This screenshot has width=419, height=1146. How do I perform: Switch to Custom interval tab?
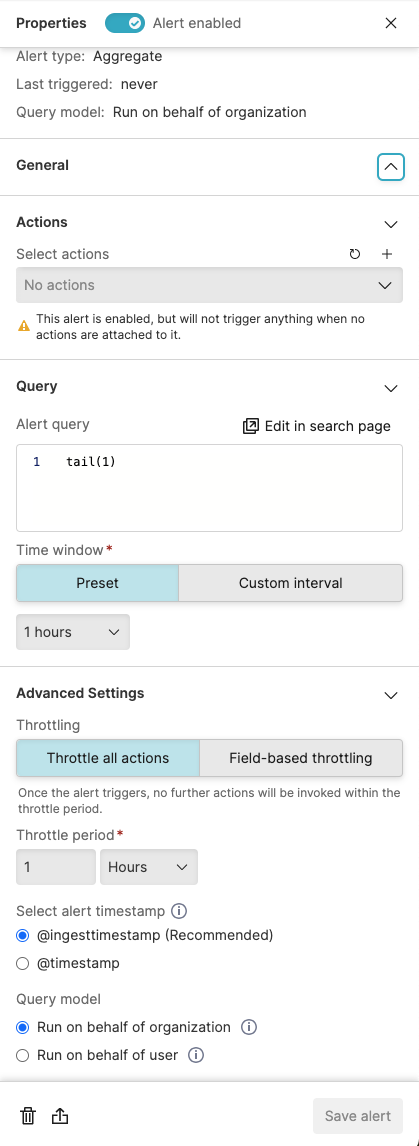(x=290, y=583)
